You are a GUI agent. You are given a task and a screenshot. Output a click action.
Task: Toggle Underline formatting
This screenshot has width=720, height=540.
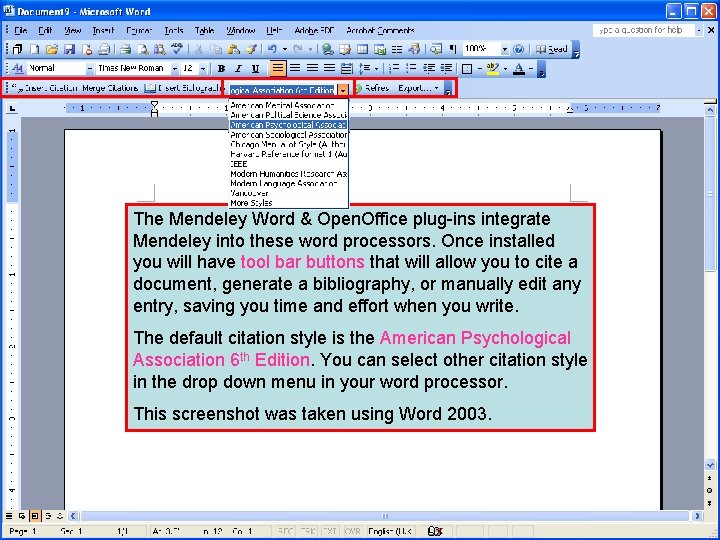pyautogui.click(x=255, y=68)
